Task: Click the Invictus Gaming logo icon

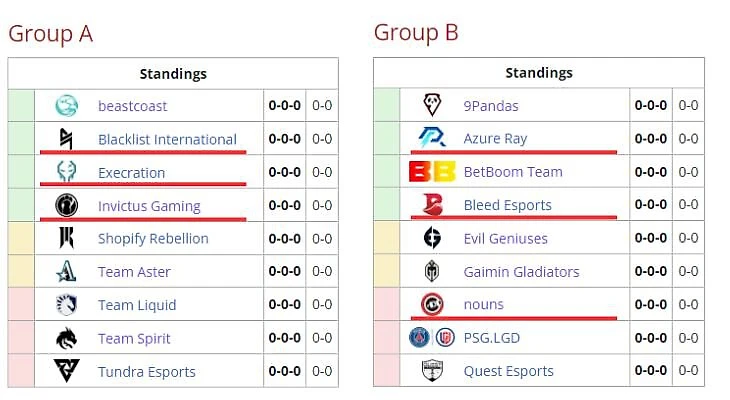Action: click(x=67, y=206)
